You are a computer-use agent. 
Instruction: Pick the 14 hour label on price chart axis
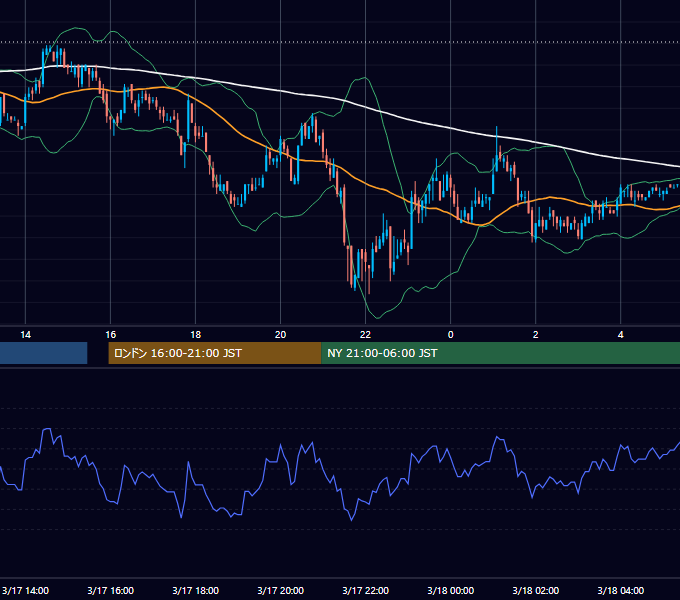(x=26, y=335)
